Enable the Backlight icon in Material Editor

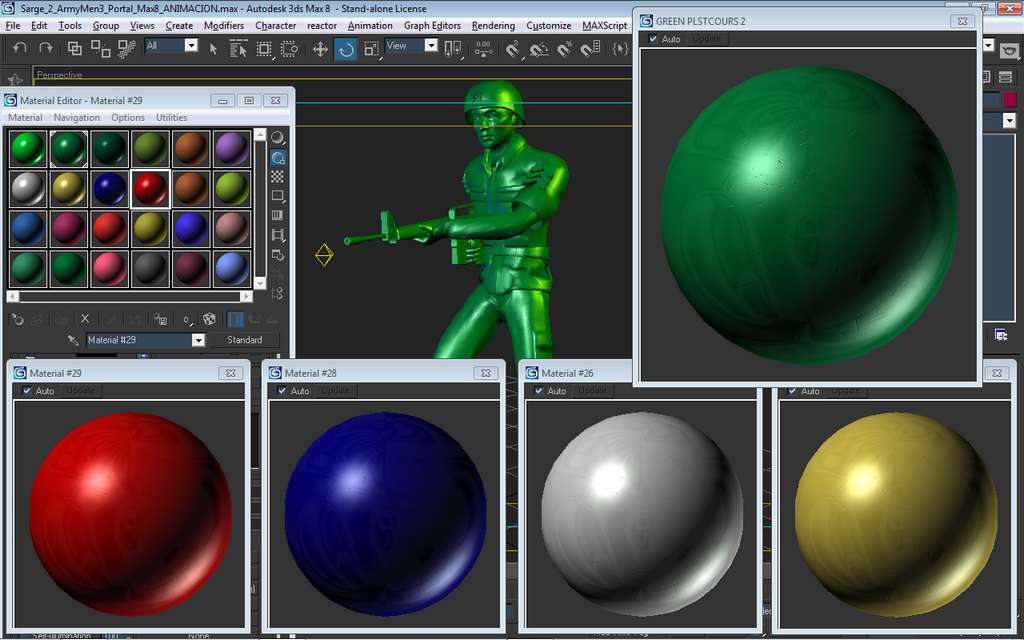click(x=278, y=158)
